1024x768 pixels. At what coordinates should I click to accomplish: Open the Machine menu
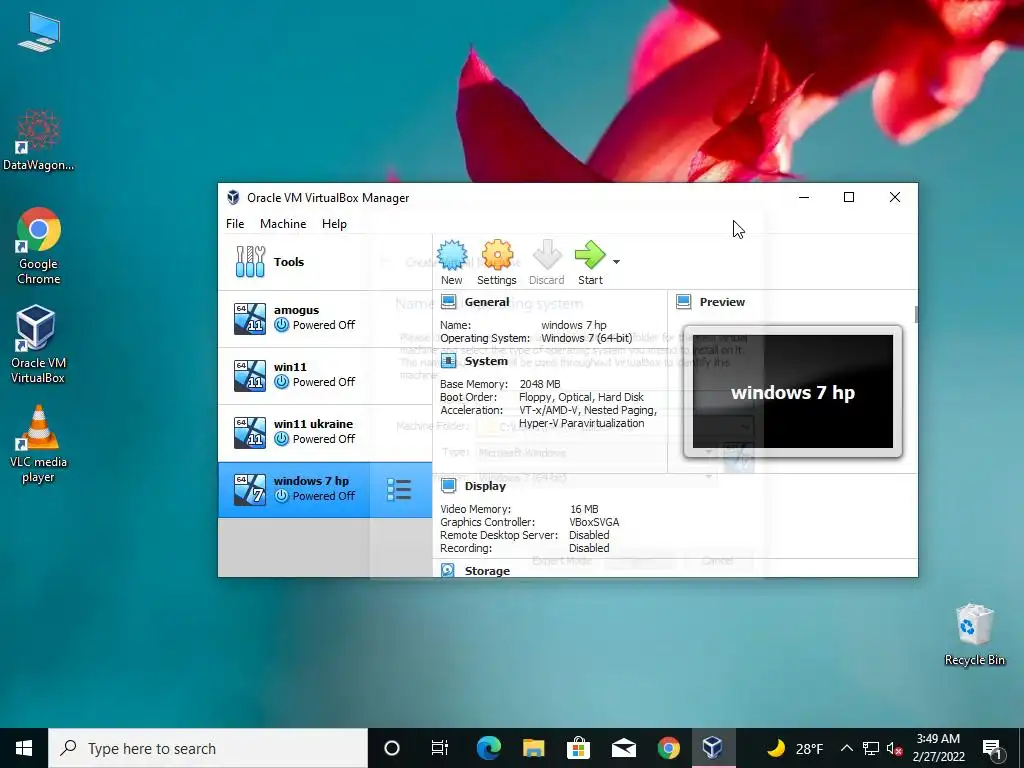pos(283,223)
